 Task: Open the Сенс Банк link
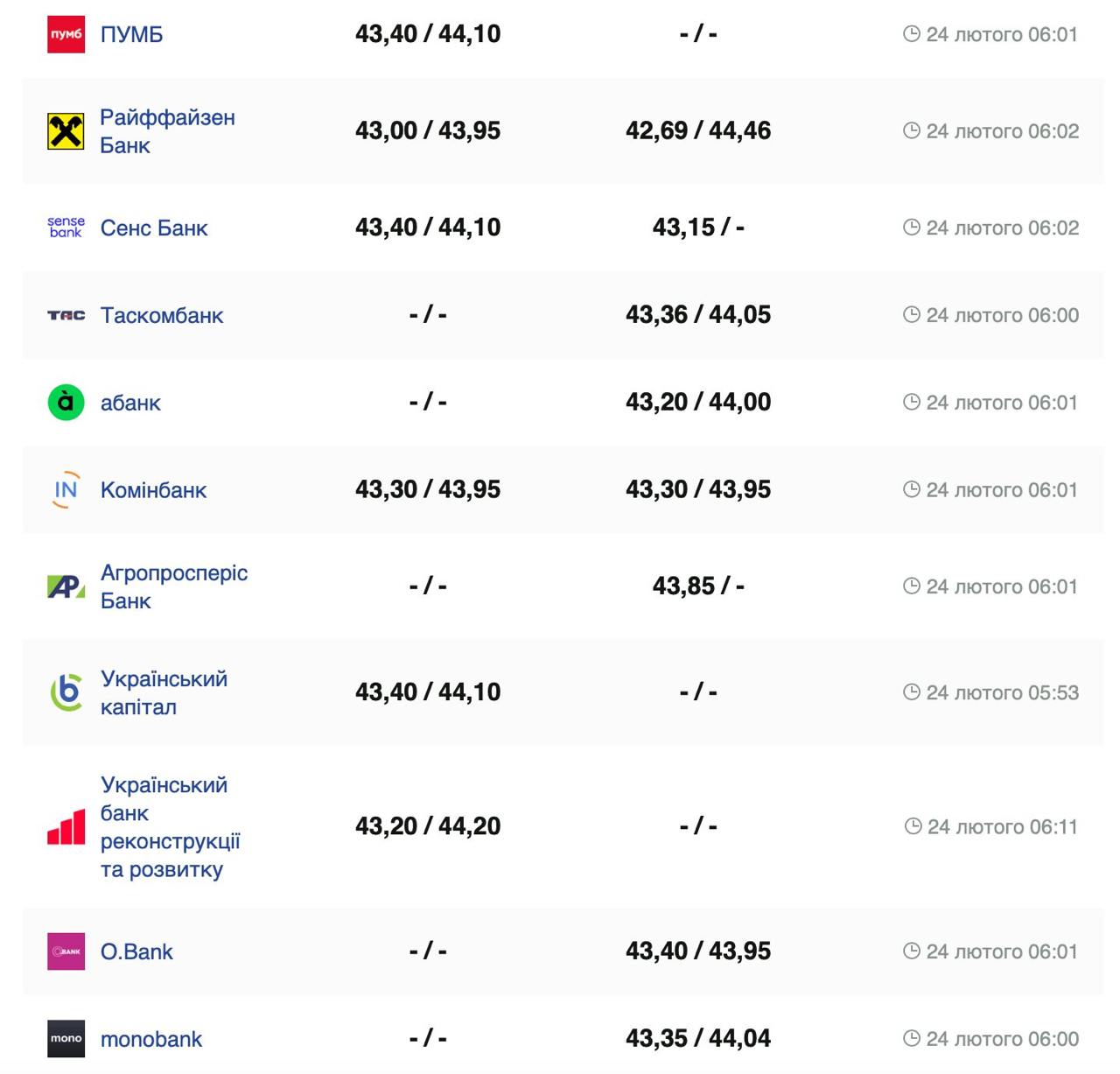154,228
